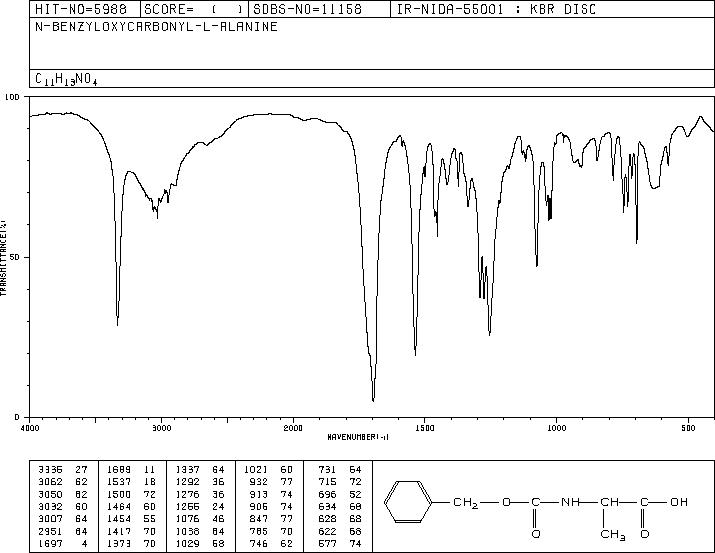Click the 3050 peak entry in table
715x553 pixels.
point(62,494)
